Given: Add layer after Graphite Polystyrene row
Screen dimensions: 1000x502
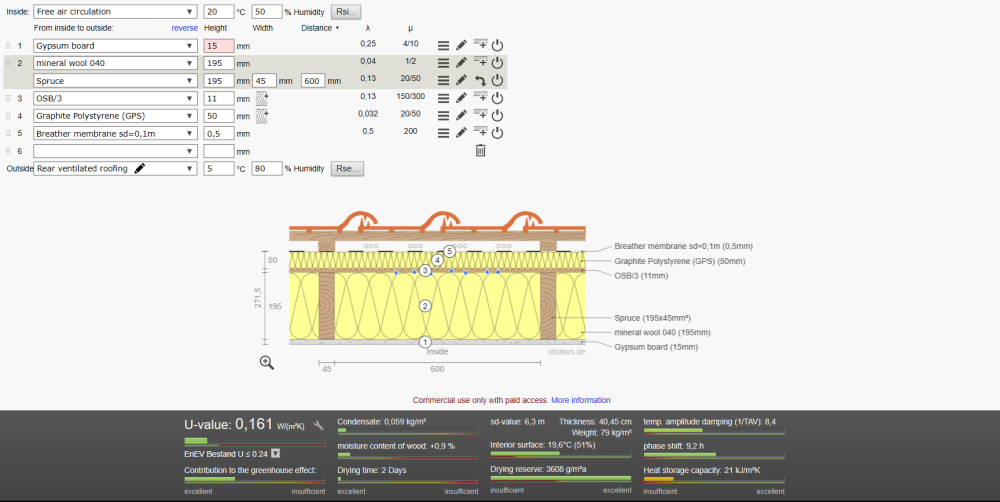Looking at the screenshot, I should [x=480, y=115].
